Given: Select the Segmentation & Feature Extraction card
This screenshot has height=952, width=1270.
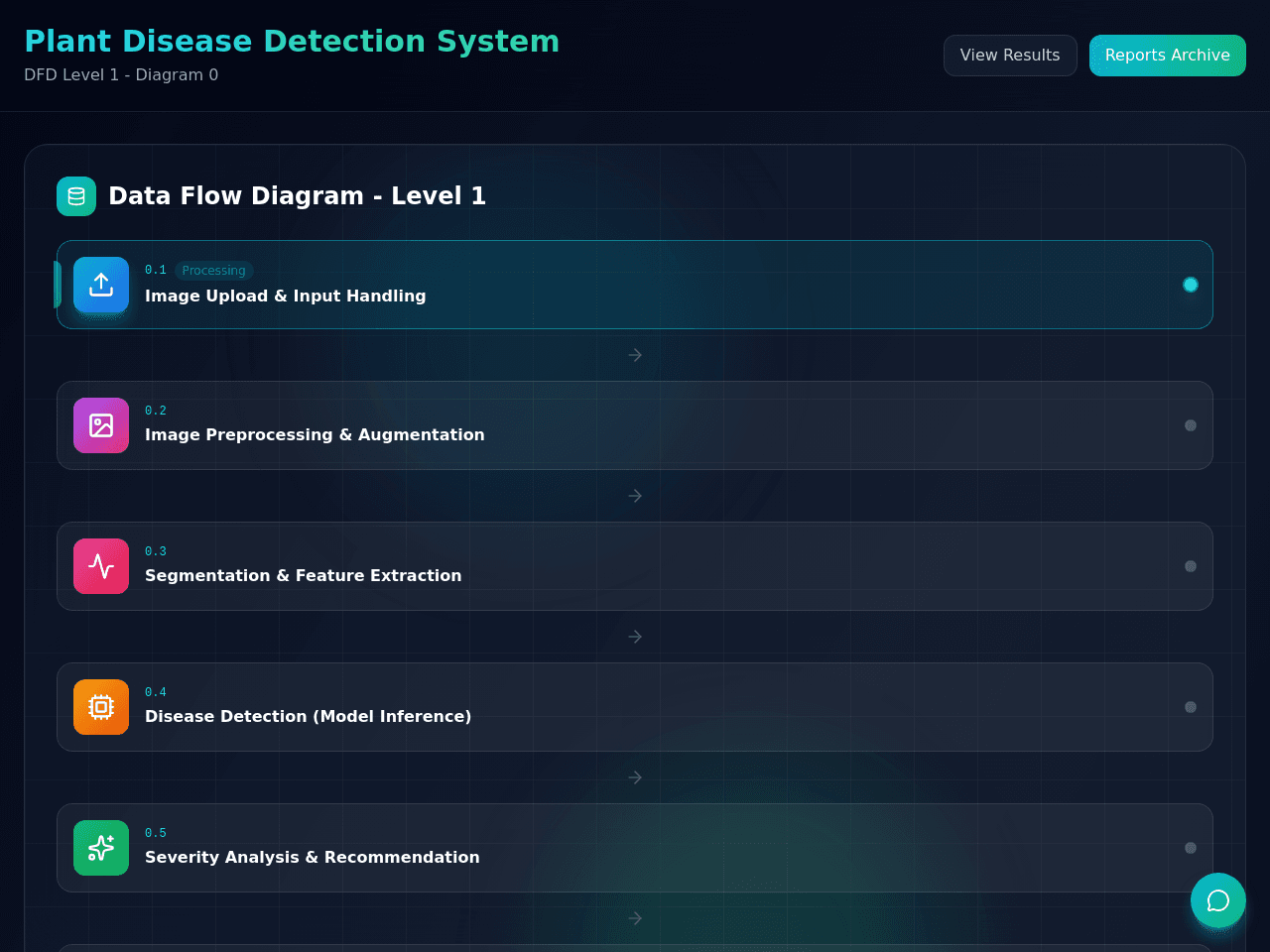Looking at the screenshot, I should coord(635,566).
